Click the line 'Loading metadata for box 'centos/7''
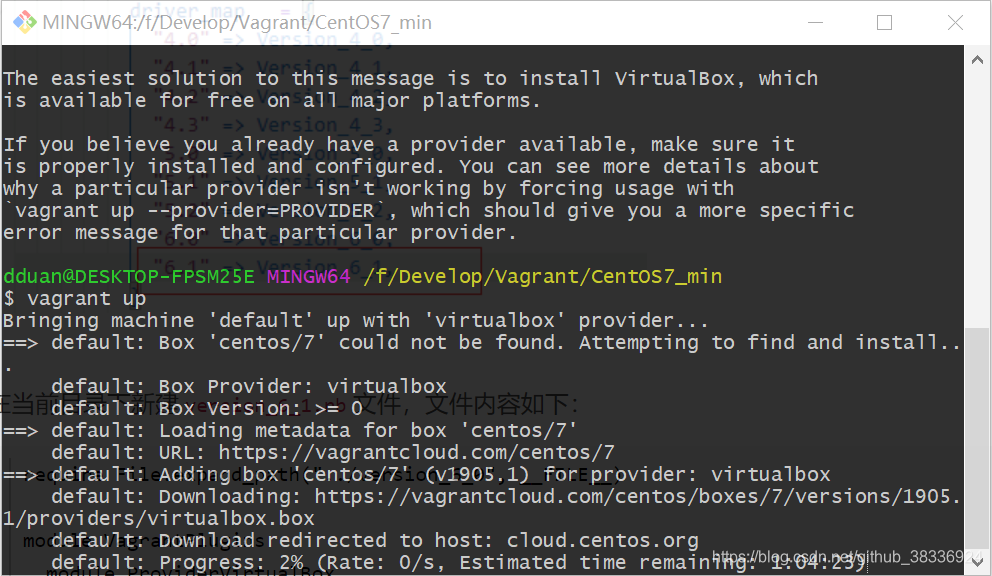Image resolution: width=992 pixels, height=576 pixels. pyautogui.click(x=290, y=430)
